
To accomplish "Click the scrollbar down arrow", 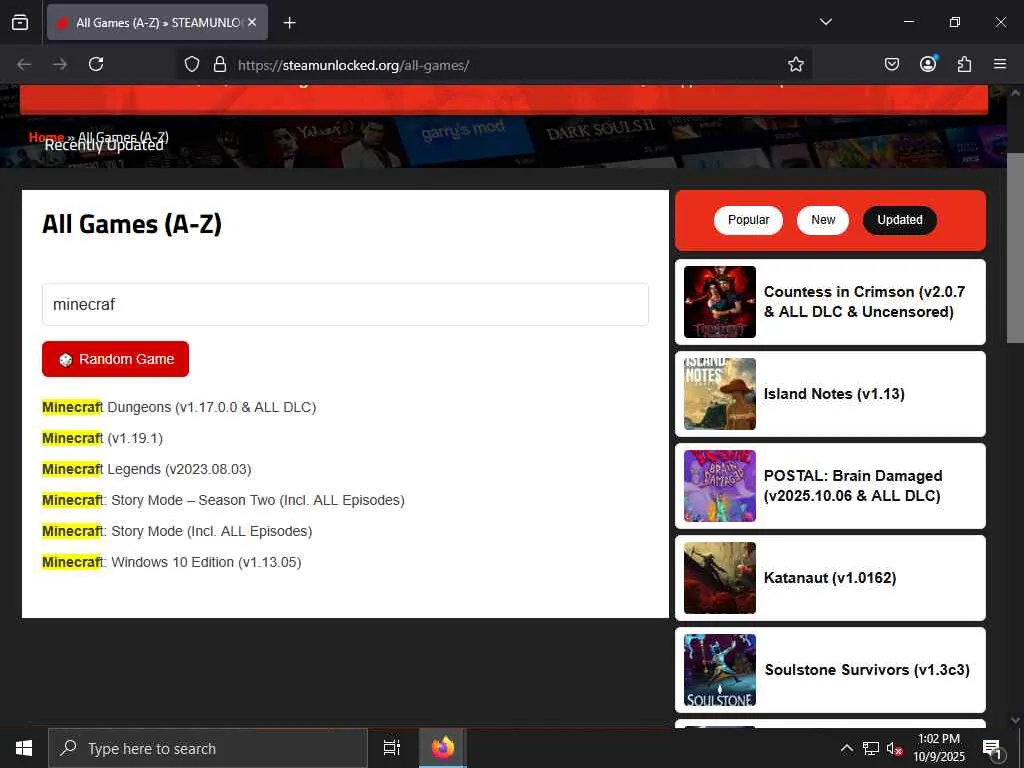I will pos(1015,720).
